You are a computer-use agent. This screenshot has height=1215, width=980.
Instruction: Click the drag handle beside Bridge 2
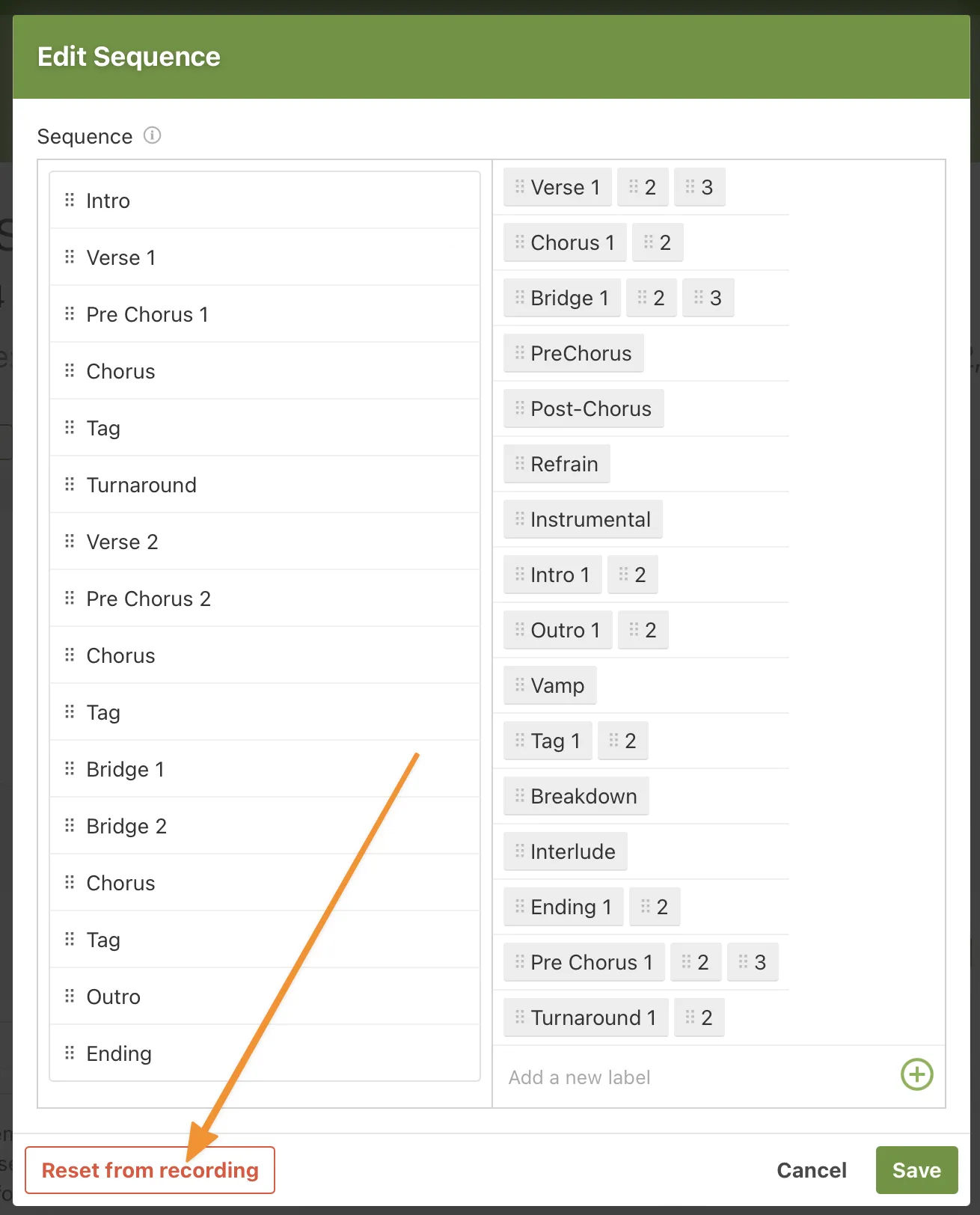(x=70, y=825)
